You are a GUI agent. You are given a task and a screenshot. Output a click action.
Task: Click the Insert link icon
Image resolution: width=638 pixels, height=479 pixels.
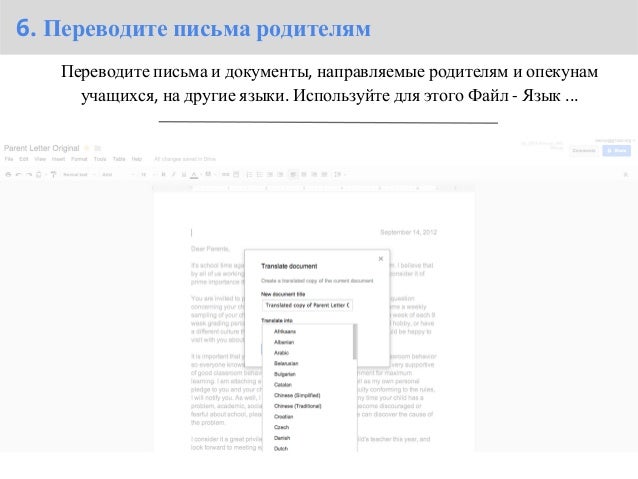[x=225, y=175]
